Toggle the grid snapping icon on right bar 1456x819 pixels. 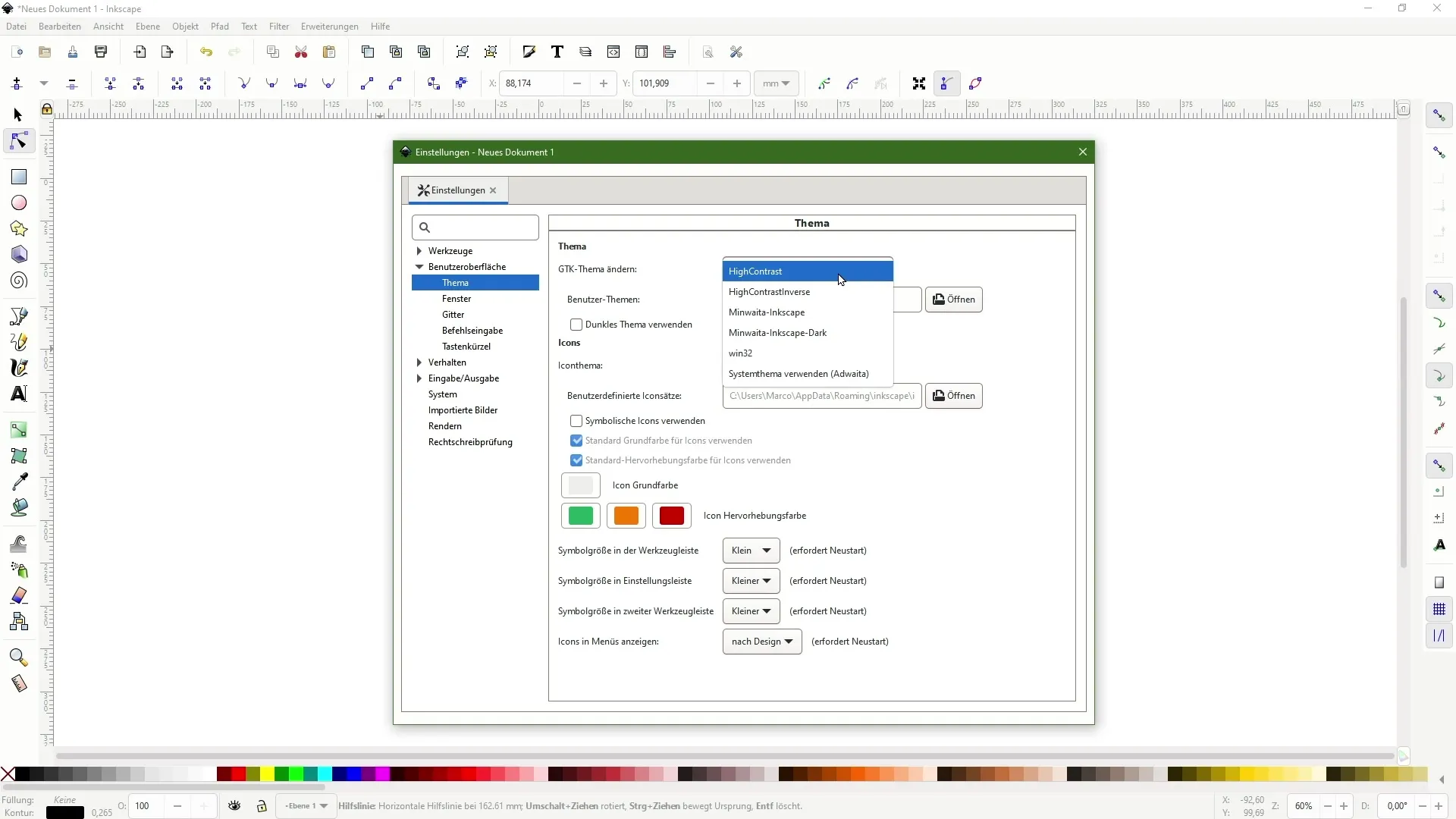pyautogui.click(x=1439, y=610)
